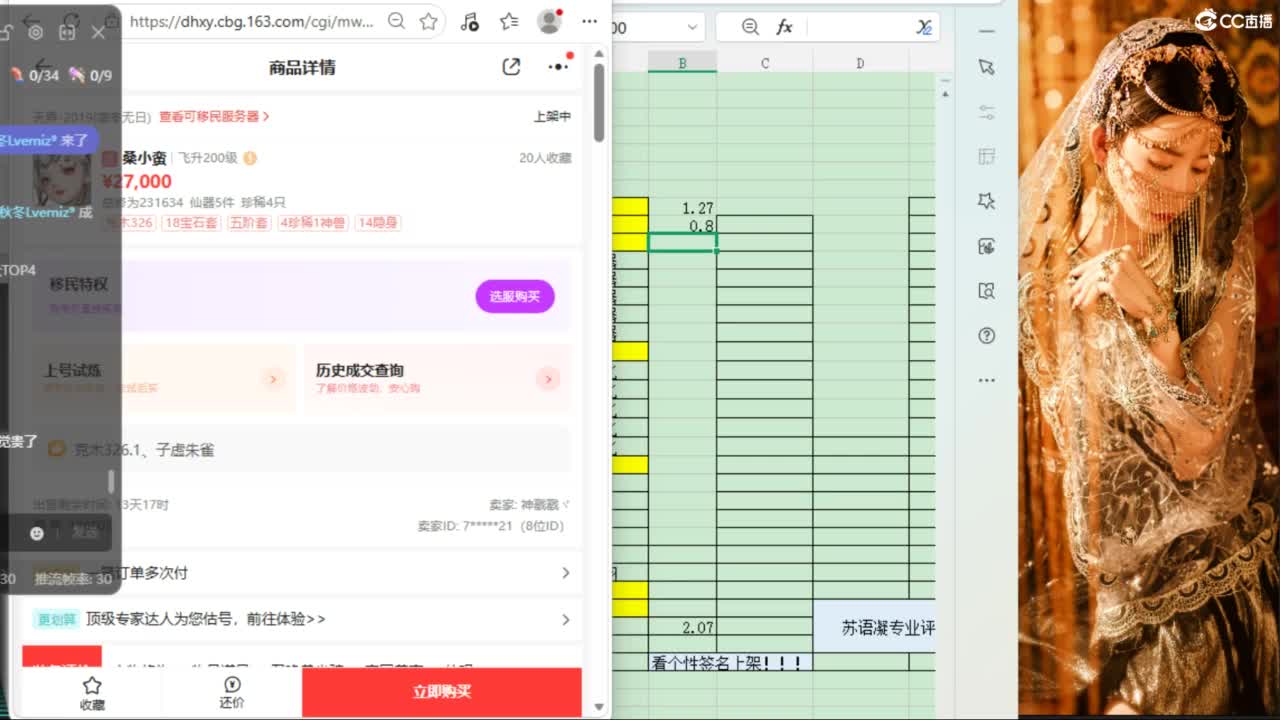Click the 4珍稀1神兽 tag

[313, 223]
